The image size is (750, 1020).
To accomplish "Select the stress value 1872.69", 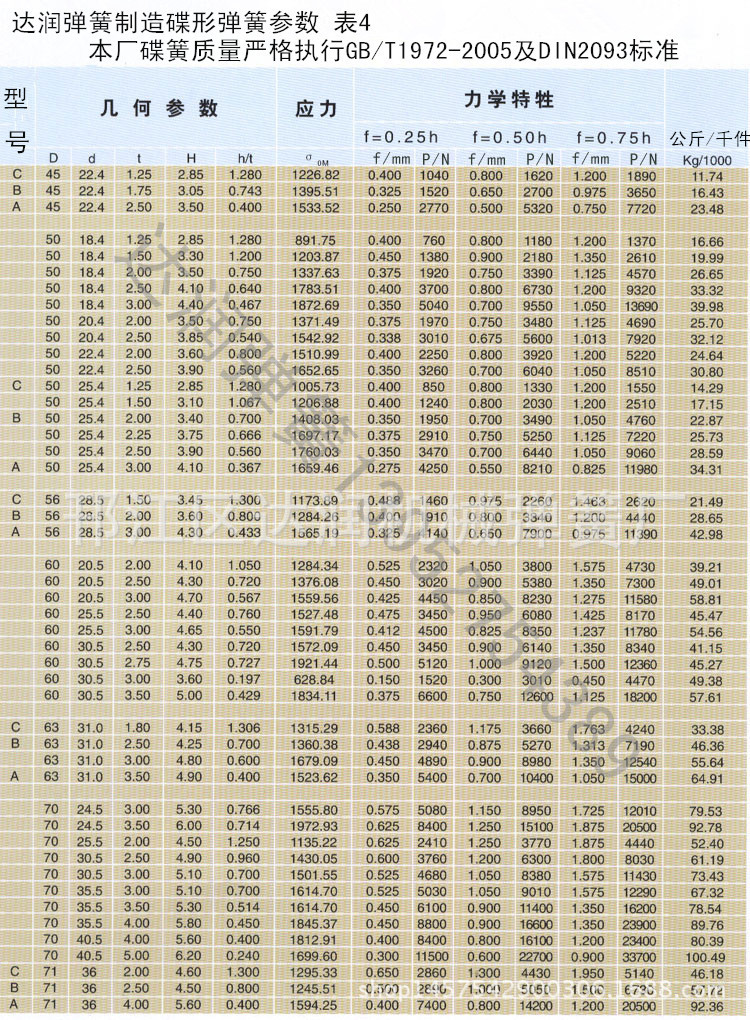I will 315,305.
